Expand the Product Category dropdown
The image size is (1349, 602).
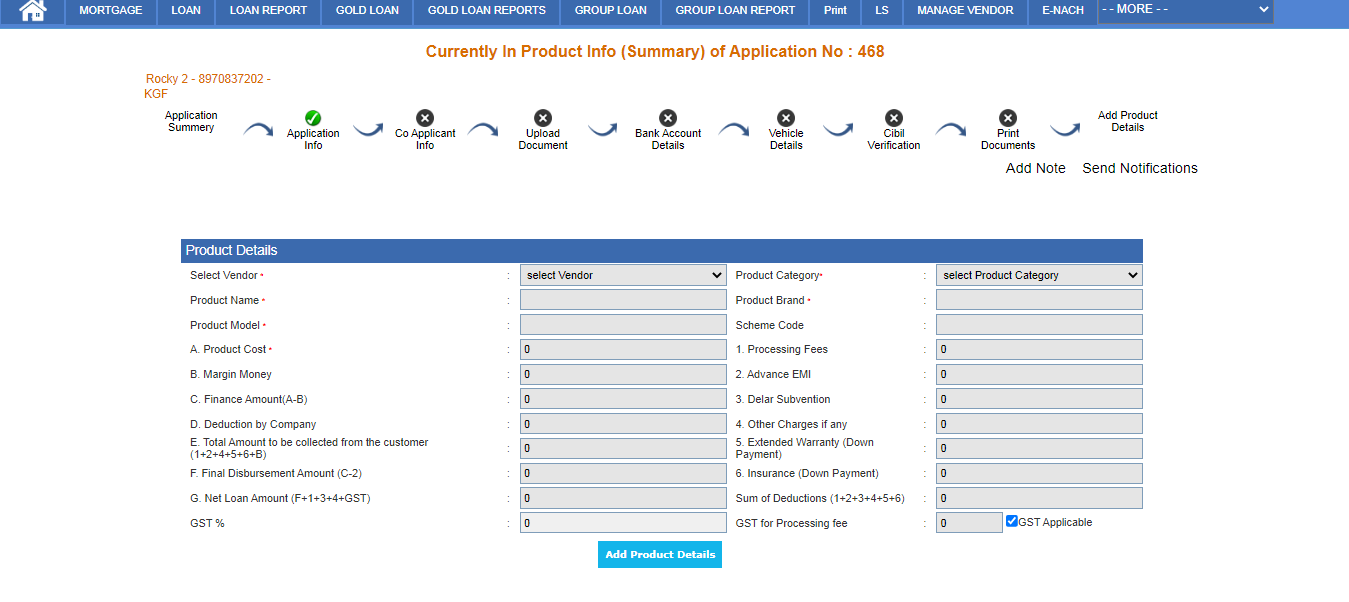[x=1039, y=275]
